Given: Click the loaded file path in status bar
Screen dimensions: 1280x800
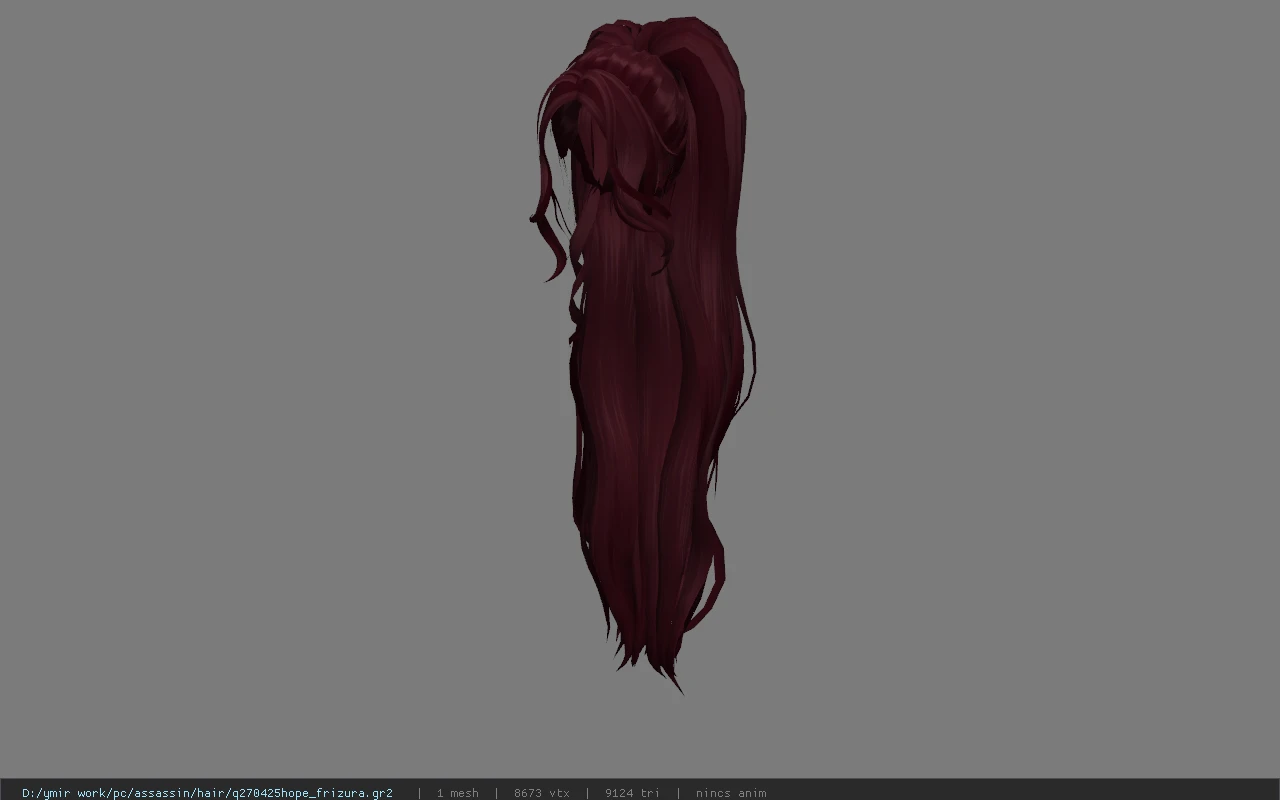Looking at the screenshot, I should pos(207,793).
